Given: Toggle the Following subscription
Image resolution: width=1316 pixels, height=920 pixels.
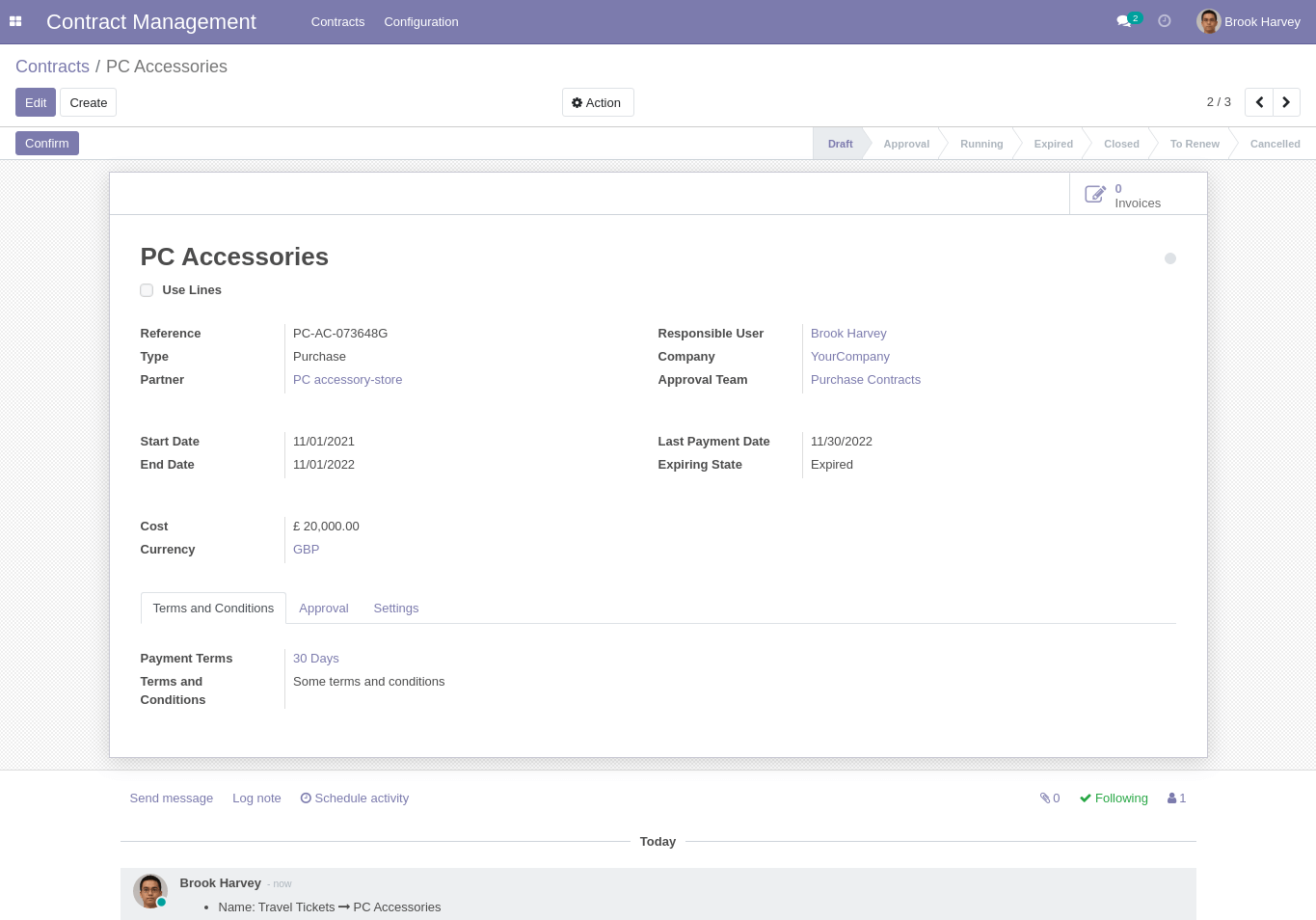Looking at the screenshot, I should tap(1114, 798).
